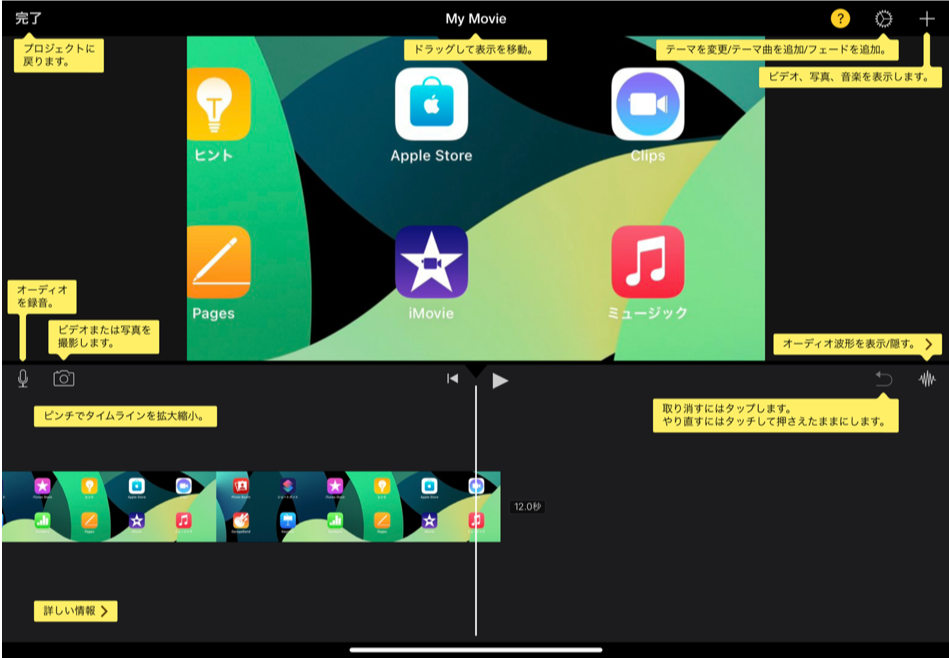
Task: Click the Clips app icon in preview
Action: point(648,104)
